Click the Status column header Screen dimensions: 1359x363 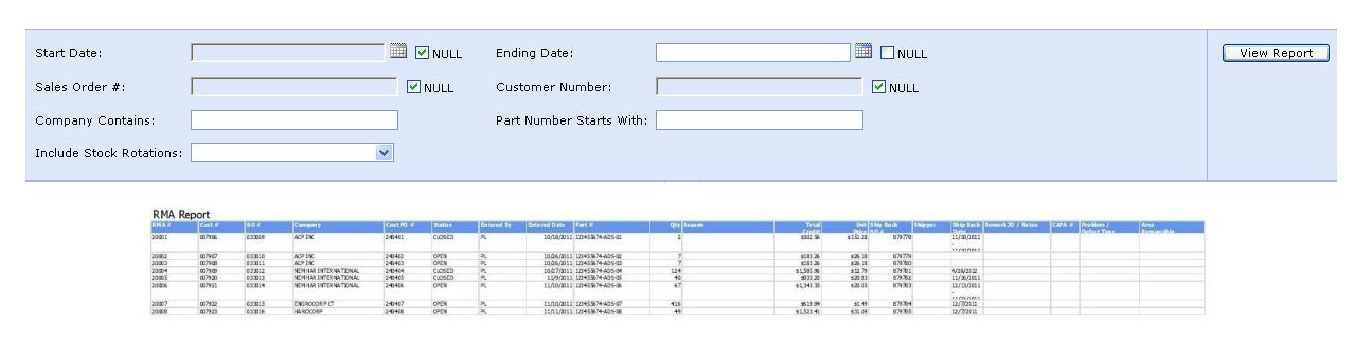click(454, 227)
